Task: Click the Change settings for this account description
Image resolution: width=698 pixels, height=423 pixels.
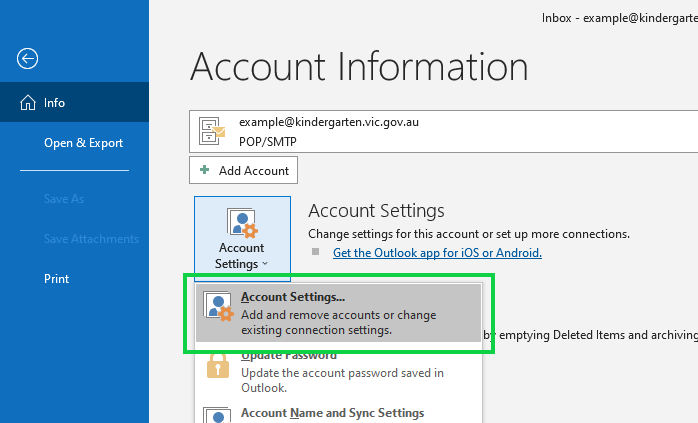Action: [x=469, y=234]
